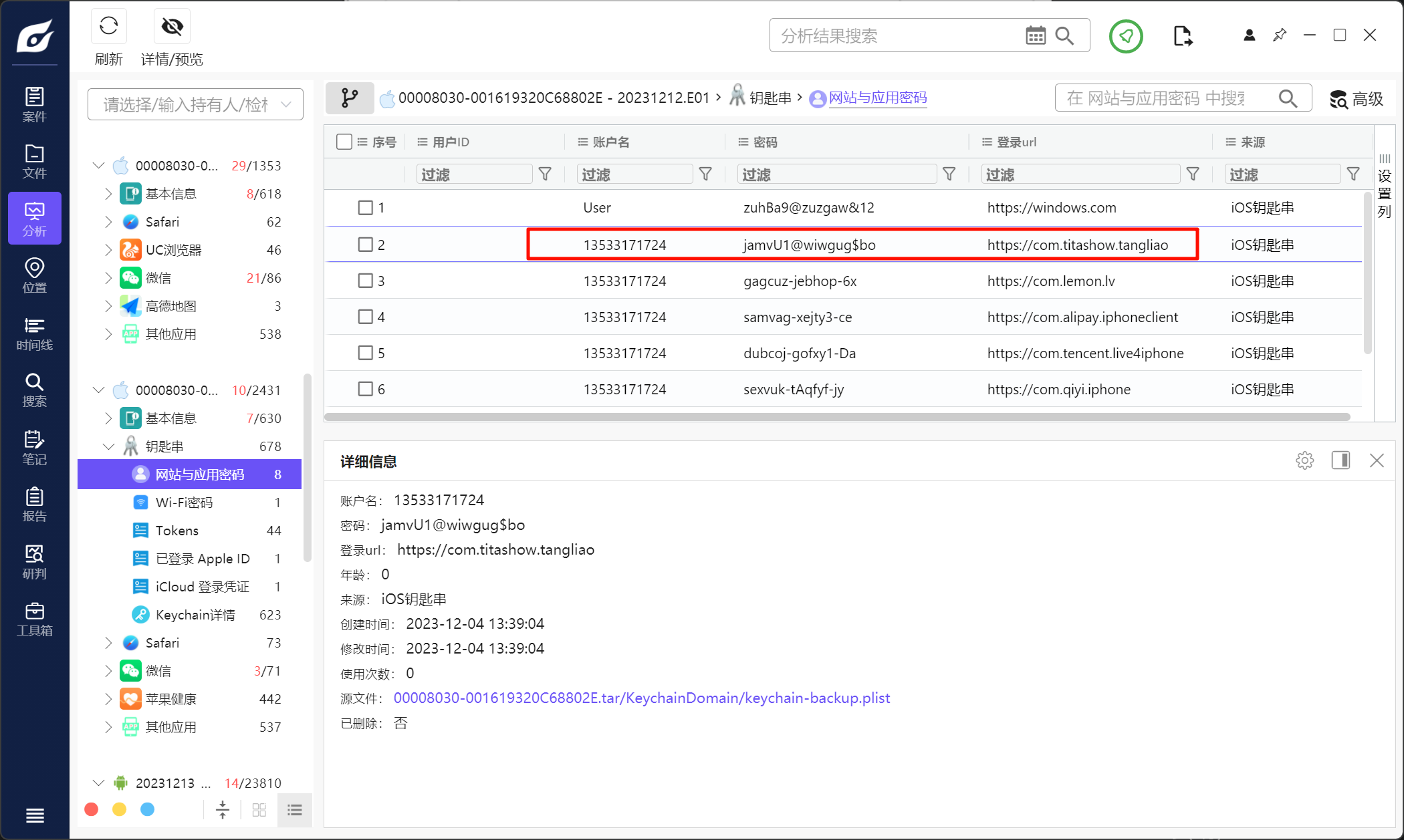Click the red color tag dot
Image resolution: width=1404 pixels, height=840 pixels.
(x=92, y=809)
